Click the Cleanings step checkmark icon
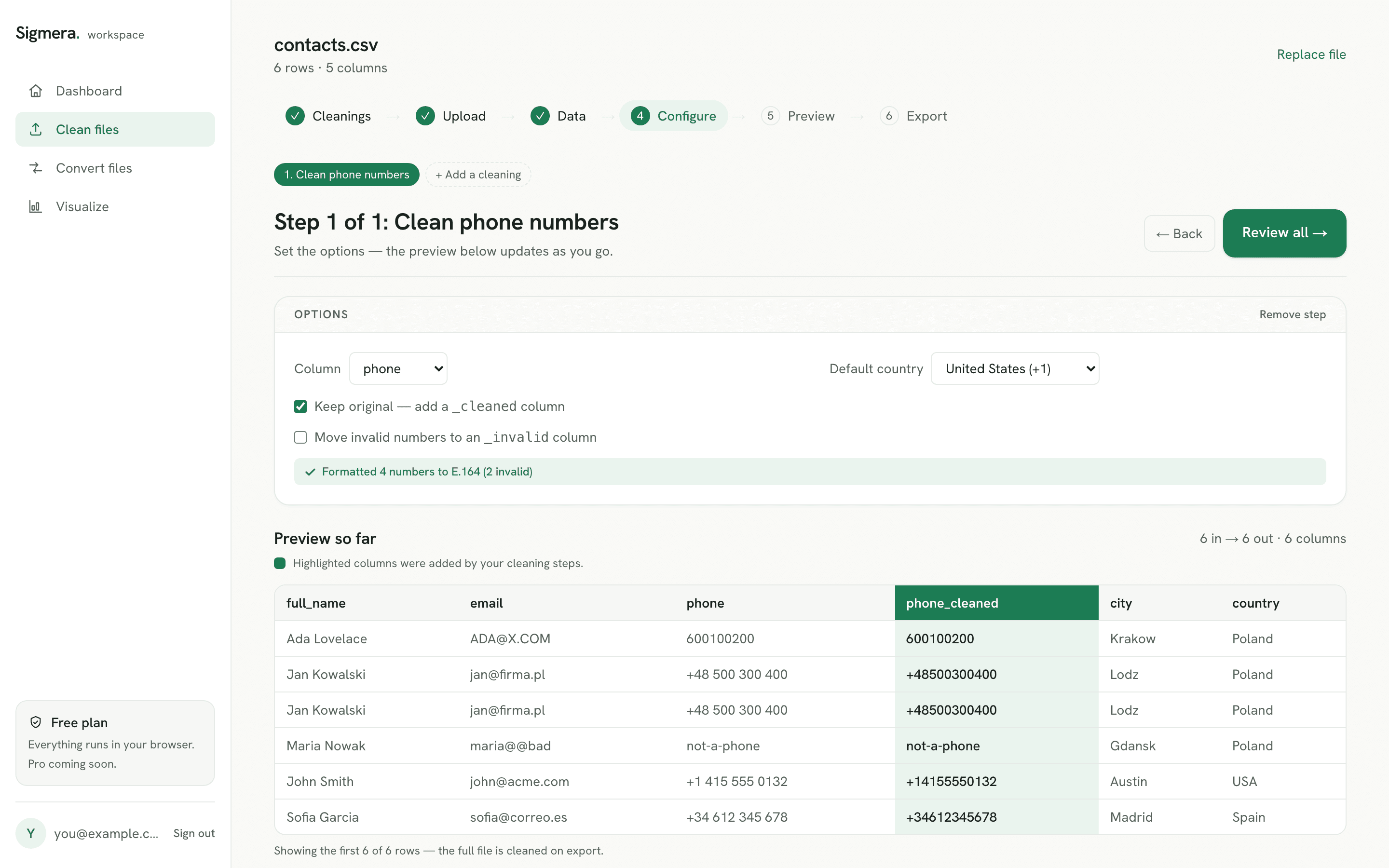This screenshot has width=1389, height=868. coord(295,116)
